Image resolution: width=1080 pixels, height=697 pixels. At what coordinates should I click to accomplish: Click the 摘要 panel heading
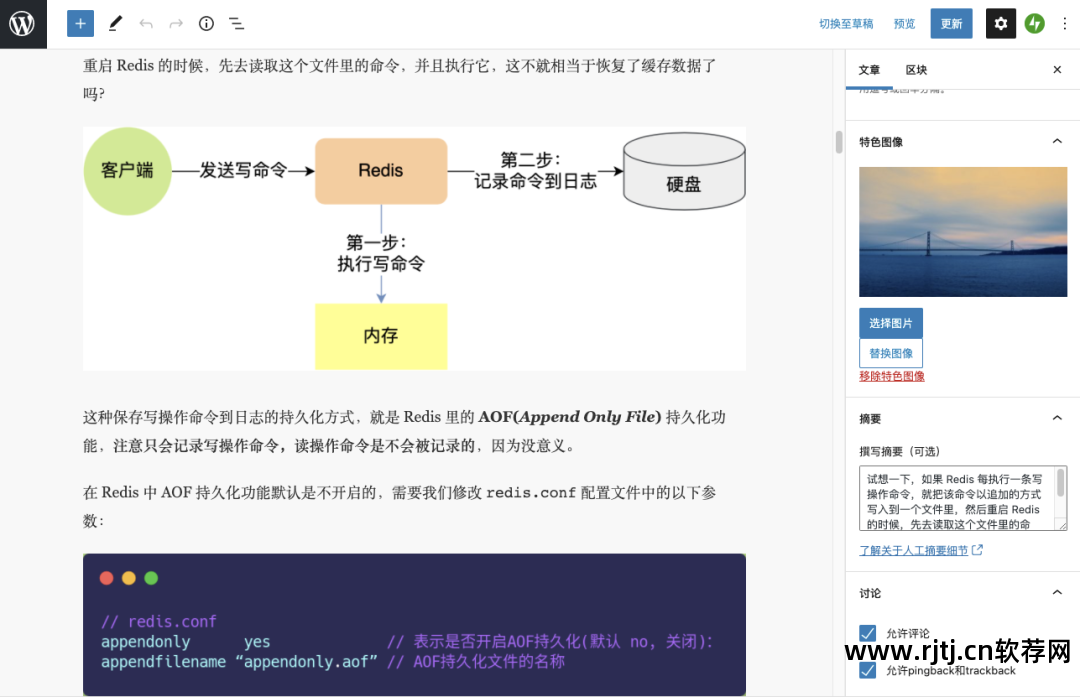[870, 419]
